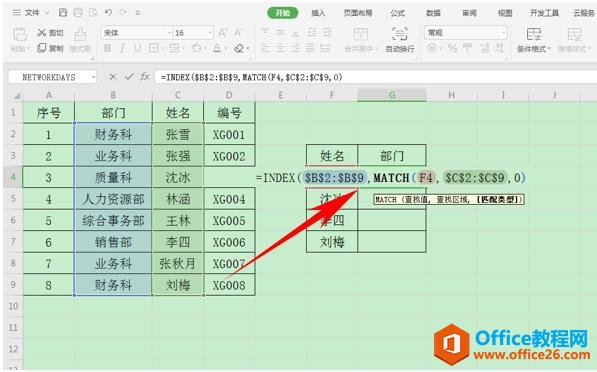Expand the 合并居中 dropdown arrow
This screenshot has height=372, width=597.
pyautogui.click(x=376, y=49)
